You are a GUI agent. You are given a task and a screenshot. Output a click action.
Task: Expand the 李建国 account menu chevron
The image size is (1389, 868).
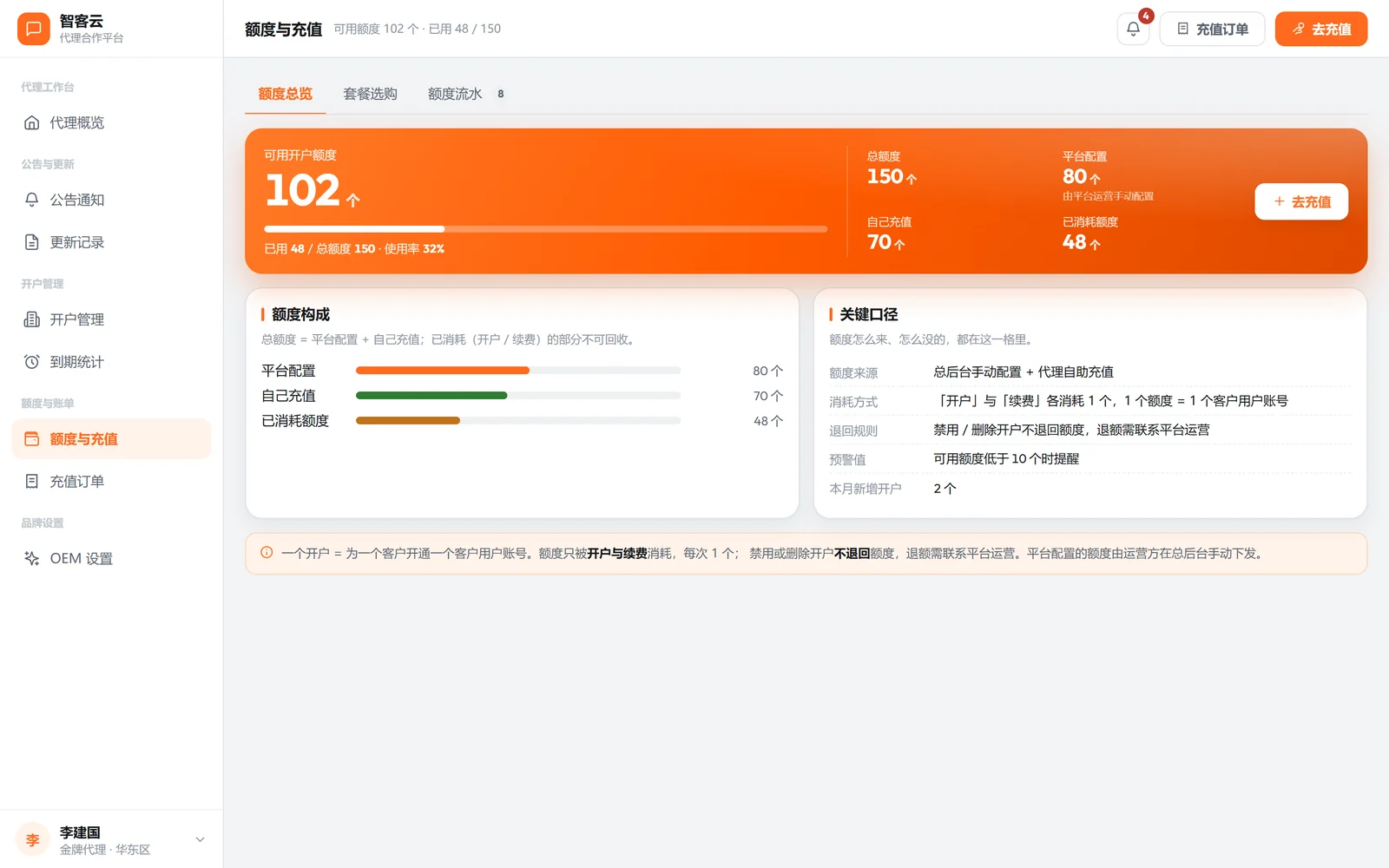click(200, 839)
